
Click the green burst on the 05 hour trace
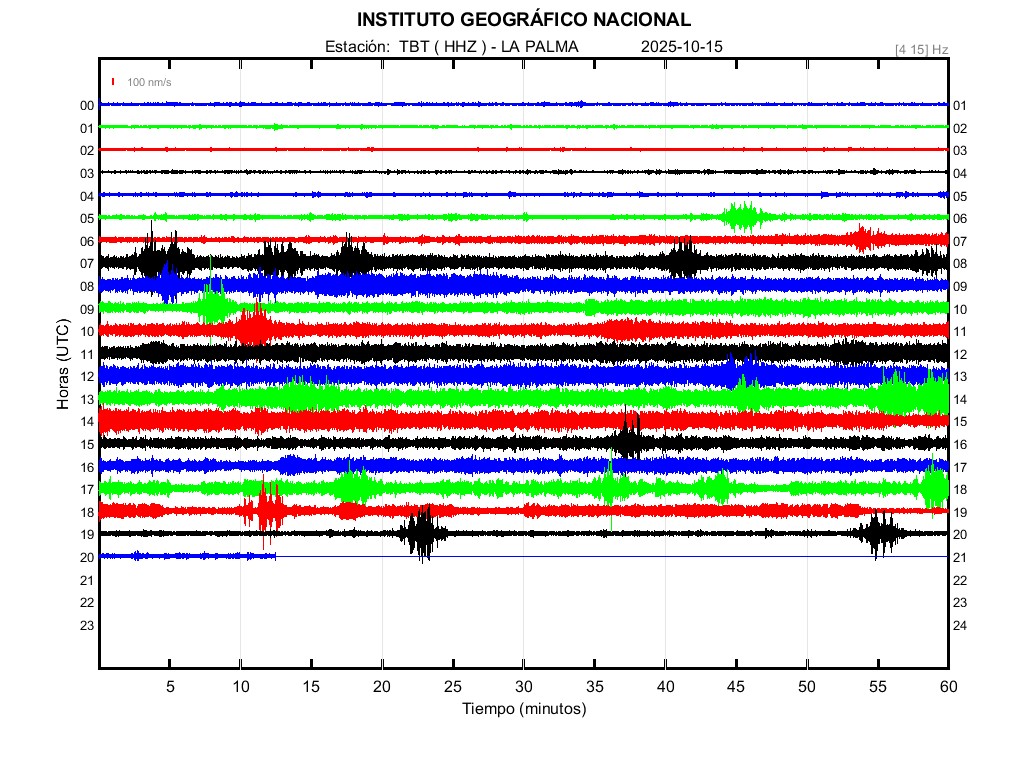click(743, 216)
